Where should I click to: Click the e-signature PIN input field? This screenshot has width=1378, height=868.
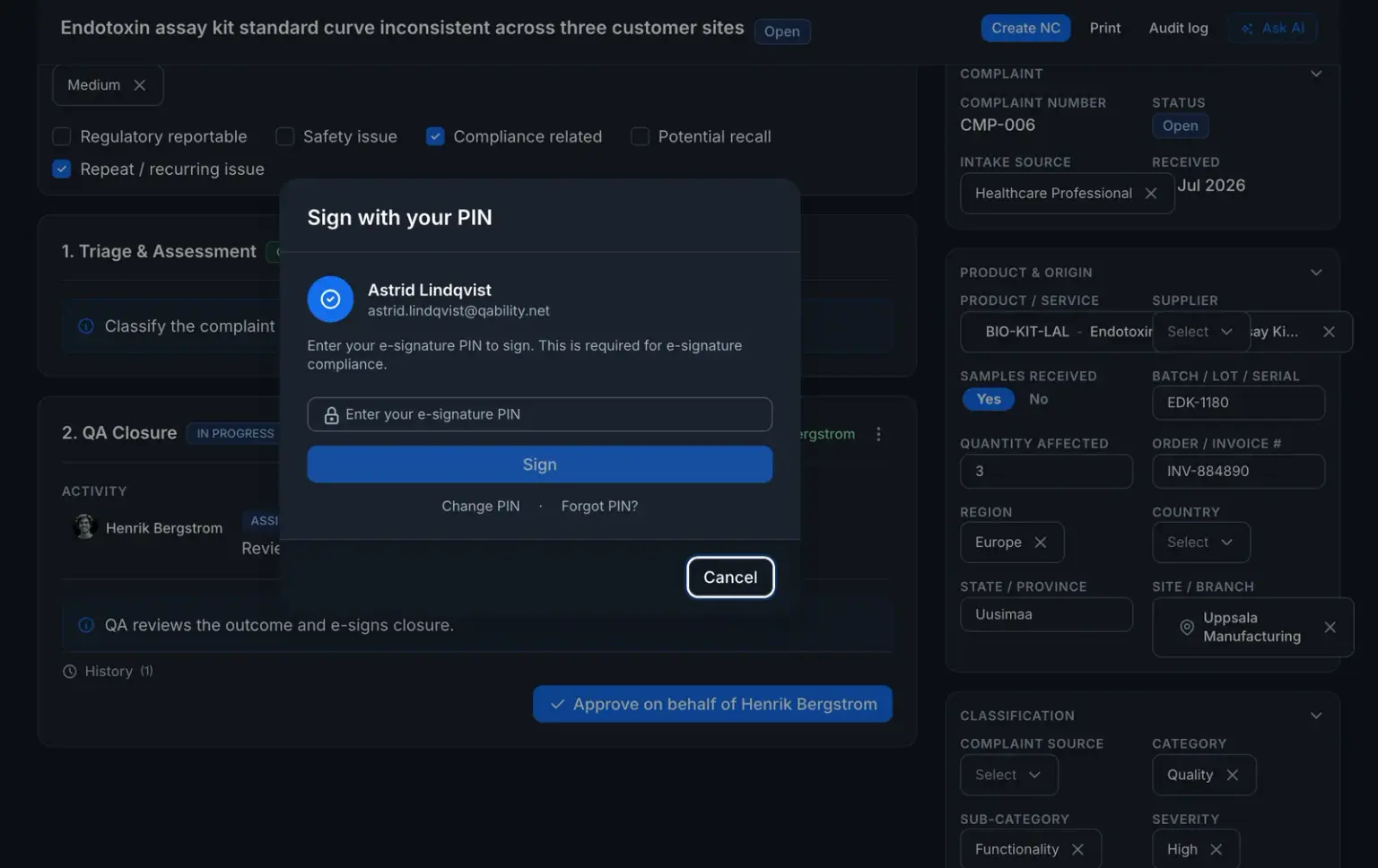tap(539, 414)
